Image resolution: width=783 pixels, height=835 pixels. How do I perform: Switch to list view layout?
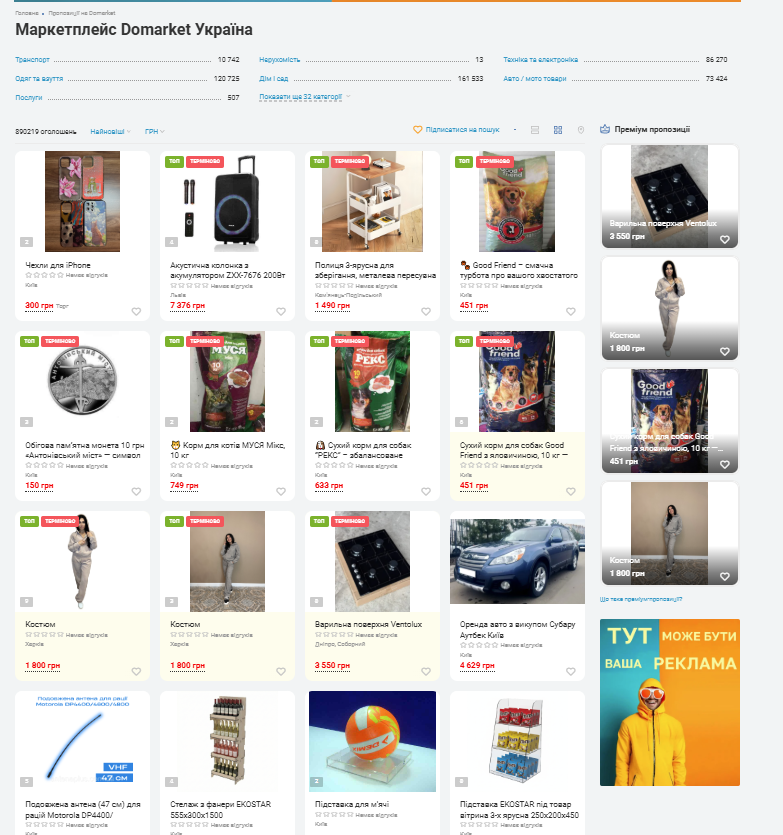[535, 130]
